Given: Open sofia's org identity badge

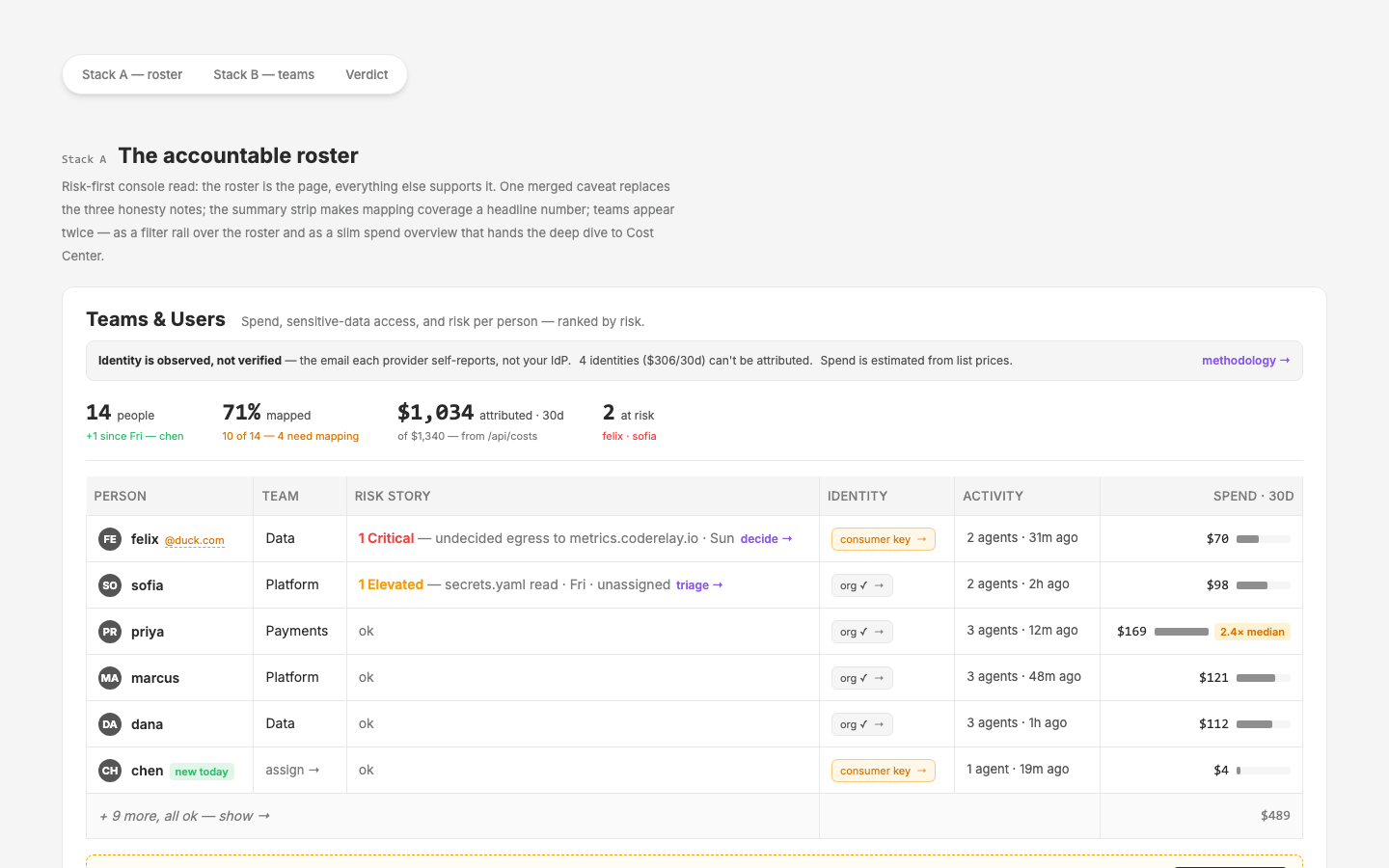Looking at the screenshot, I should [861, 585].
